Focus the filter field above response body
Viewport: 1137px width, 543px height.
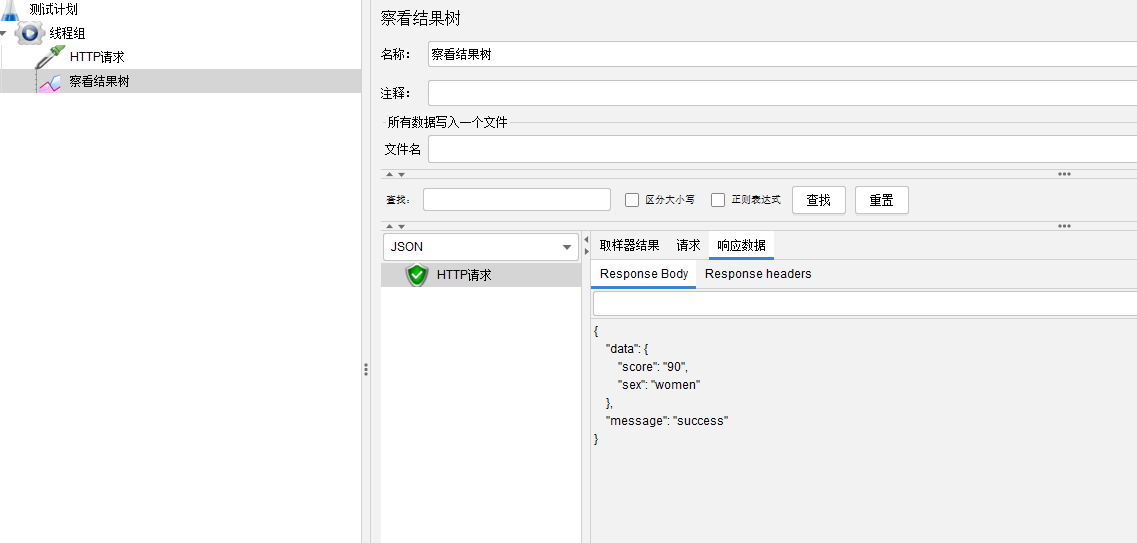coord(865,304)
